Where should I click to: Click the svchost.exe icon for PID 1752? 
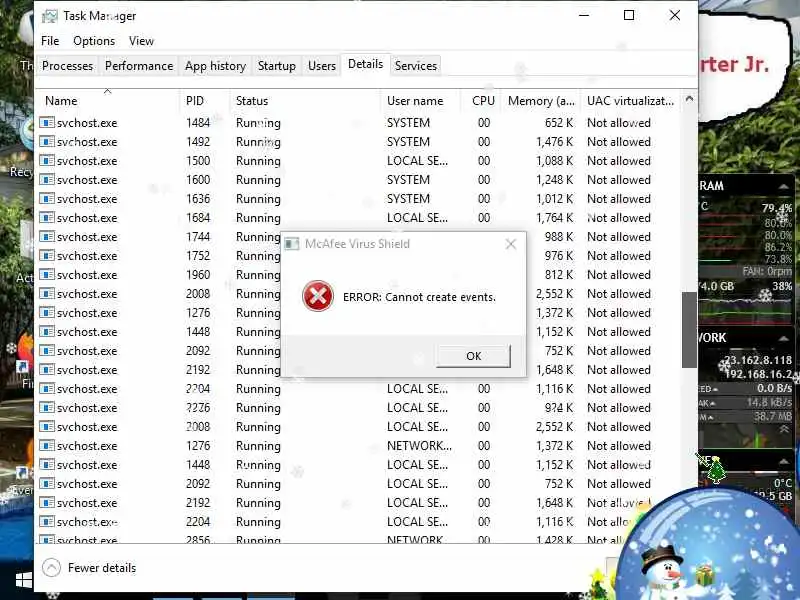(47, 256)
